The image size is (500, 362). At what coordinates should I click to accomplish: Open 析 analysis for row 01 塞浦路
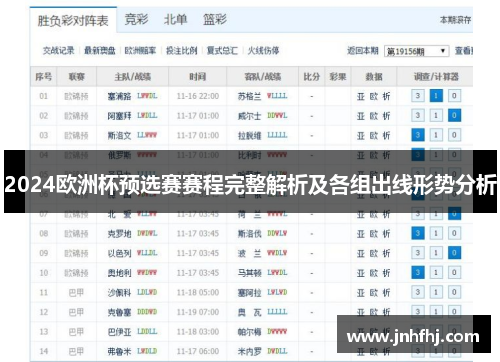386,96
